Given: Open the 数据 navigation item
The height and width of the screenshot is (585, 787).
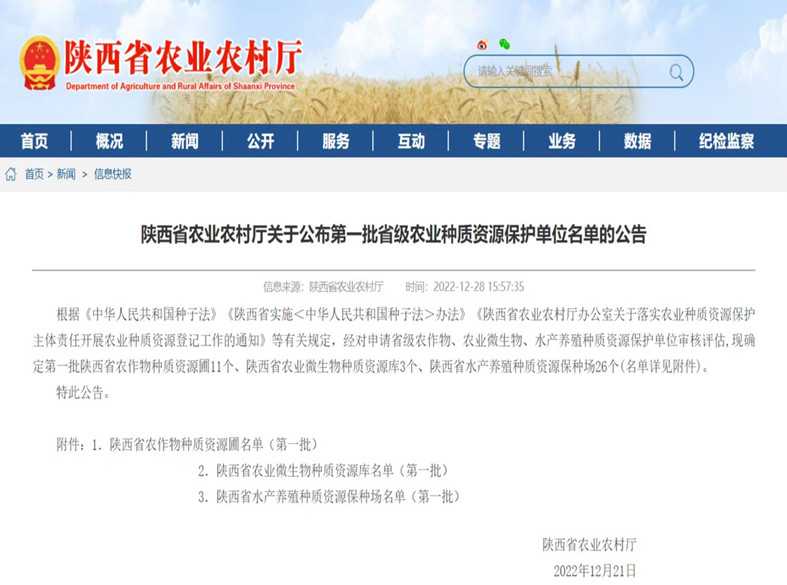Looking at the screenshot, I should [x=638, y=141].
